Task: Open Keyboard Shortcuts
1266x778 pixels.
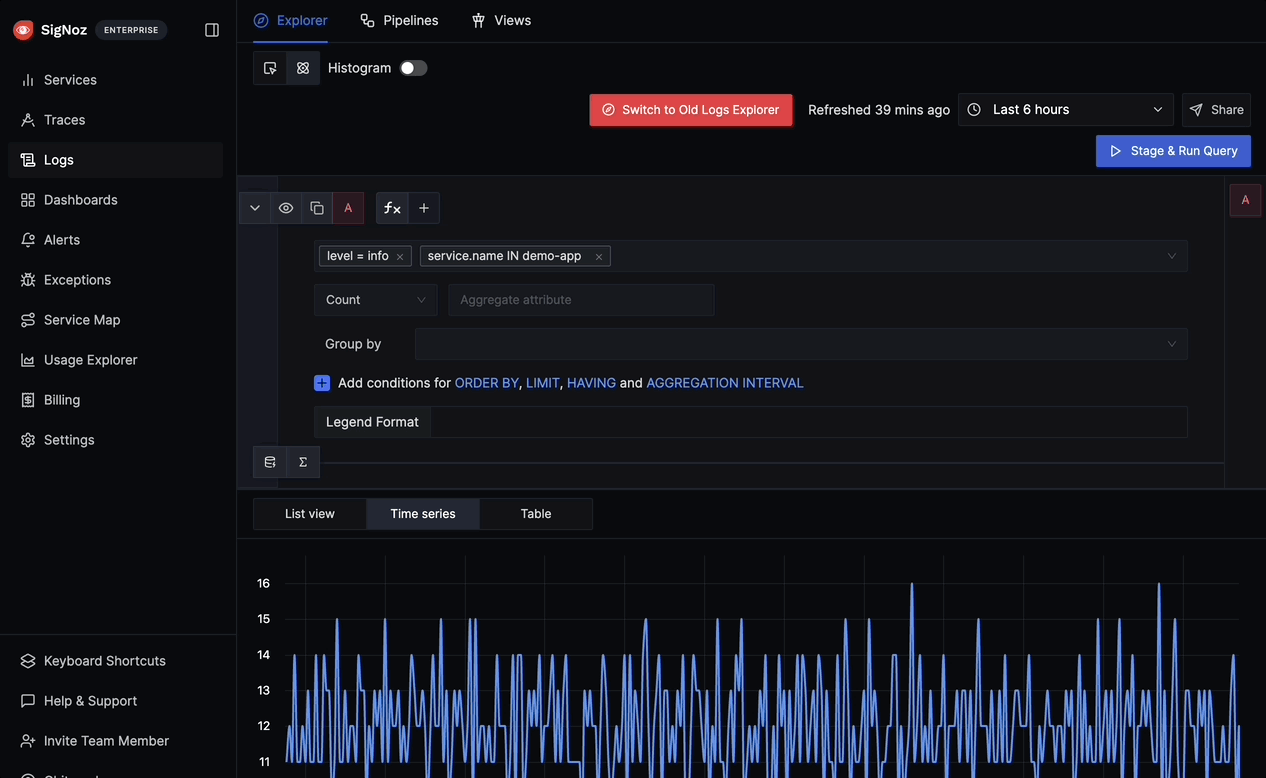Action: point(115,661)
